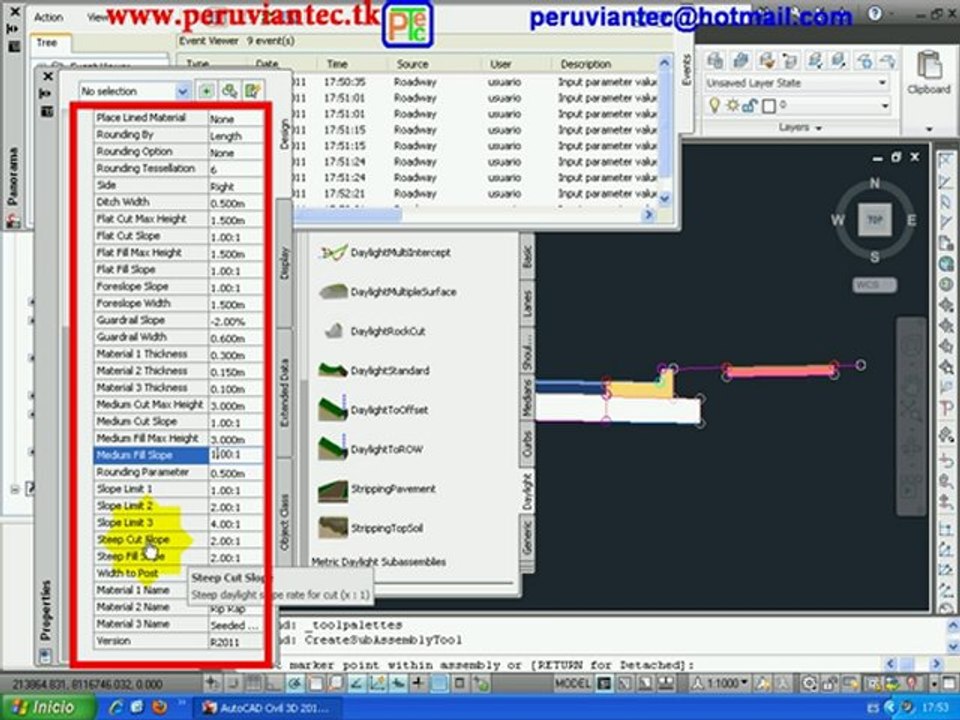The height and width of the screenshot is (720, 960).
Task: Select the DaylightMultiIntercept subassembly icon
Action: [334, 252]
